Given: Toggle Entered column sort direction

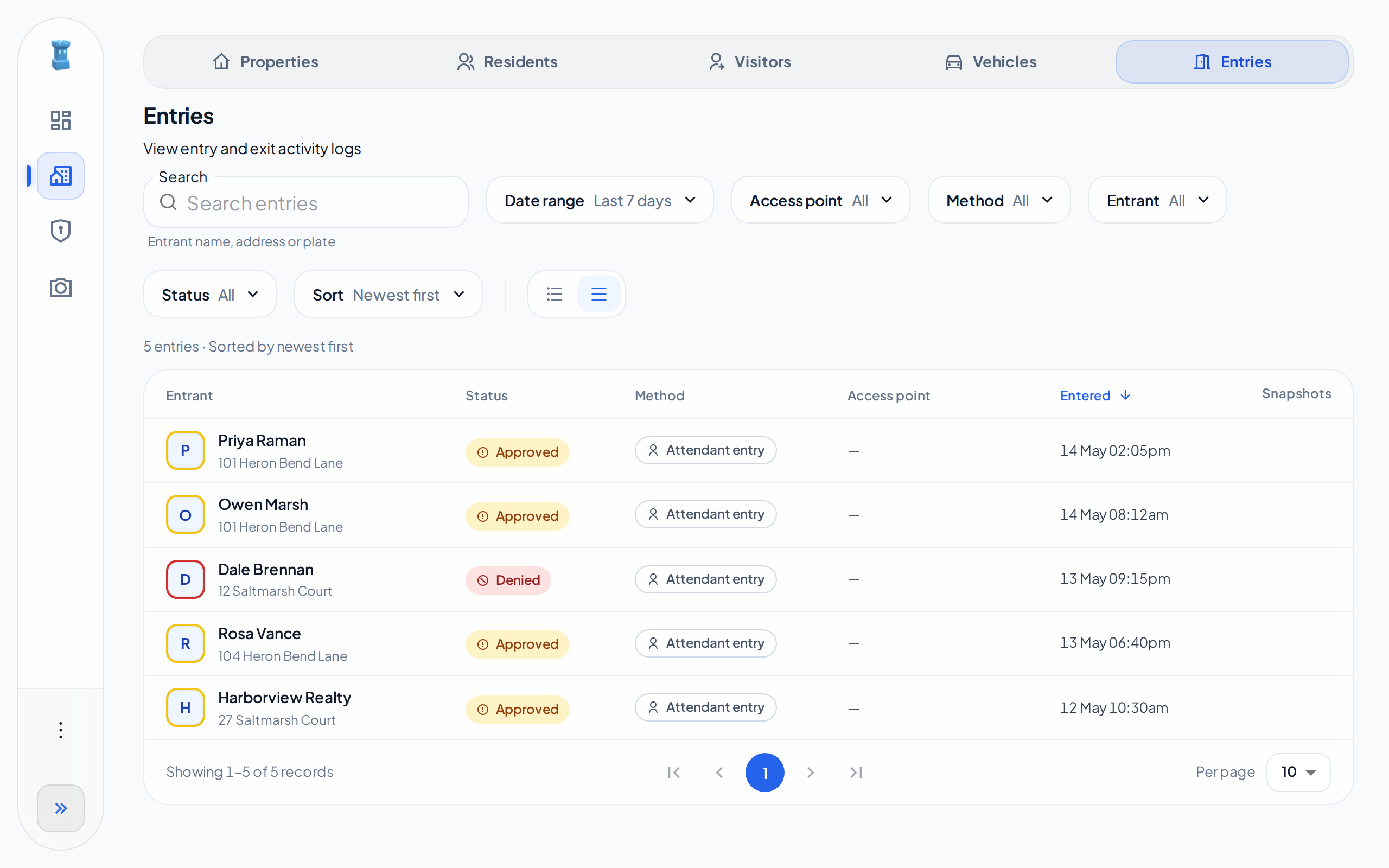Looking at the screenshot, I should pos(1095,395).
